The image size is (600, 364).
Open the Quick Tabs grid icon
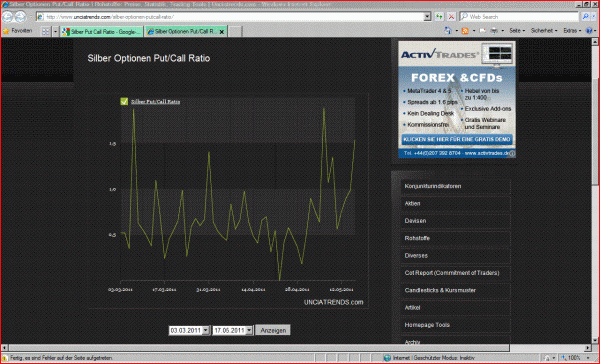(x=46, y=31)
